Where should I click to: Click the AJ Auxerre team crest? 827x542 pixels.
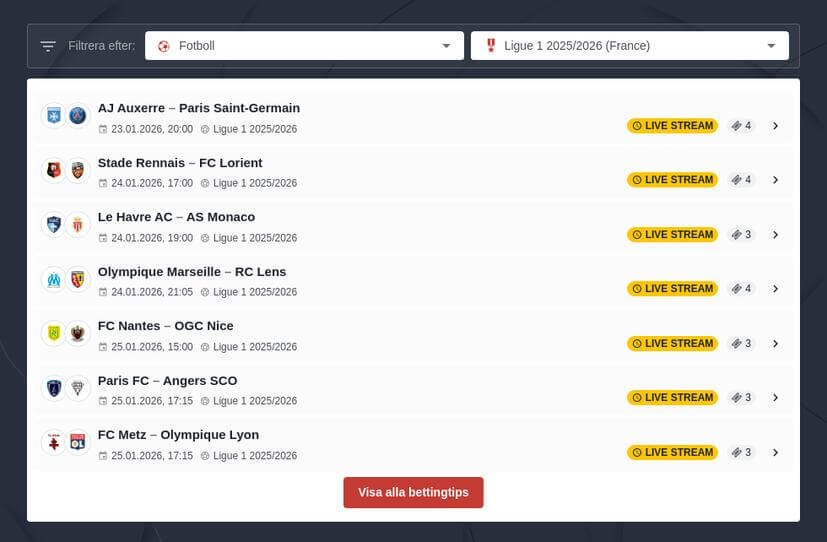point(53,116)
